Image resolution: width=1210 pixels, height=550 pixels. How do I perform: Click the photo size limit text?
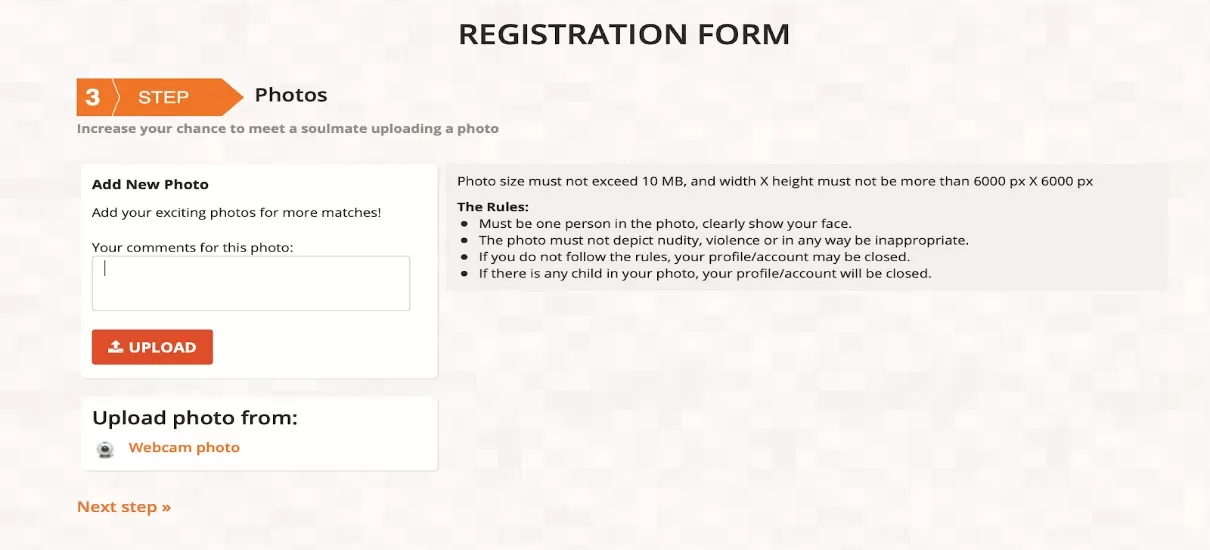[x=775, y=181]
